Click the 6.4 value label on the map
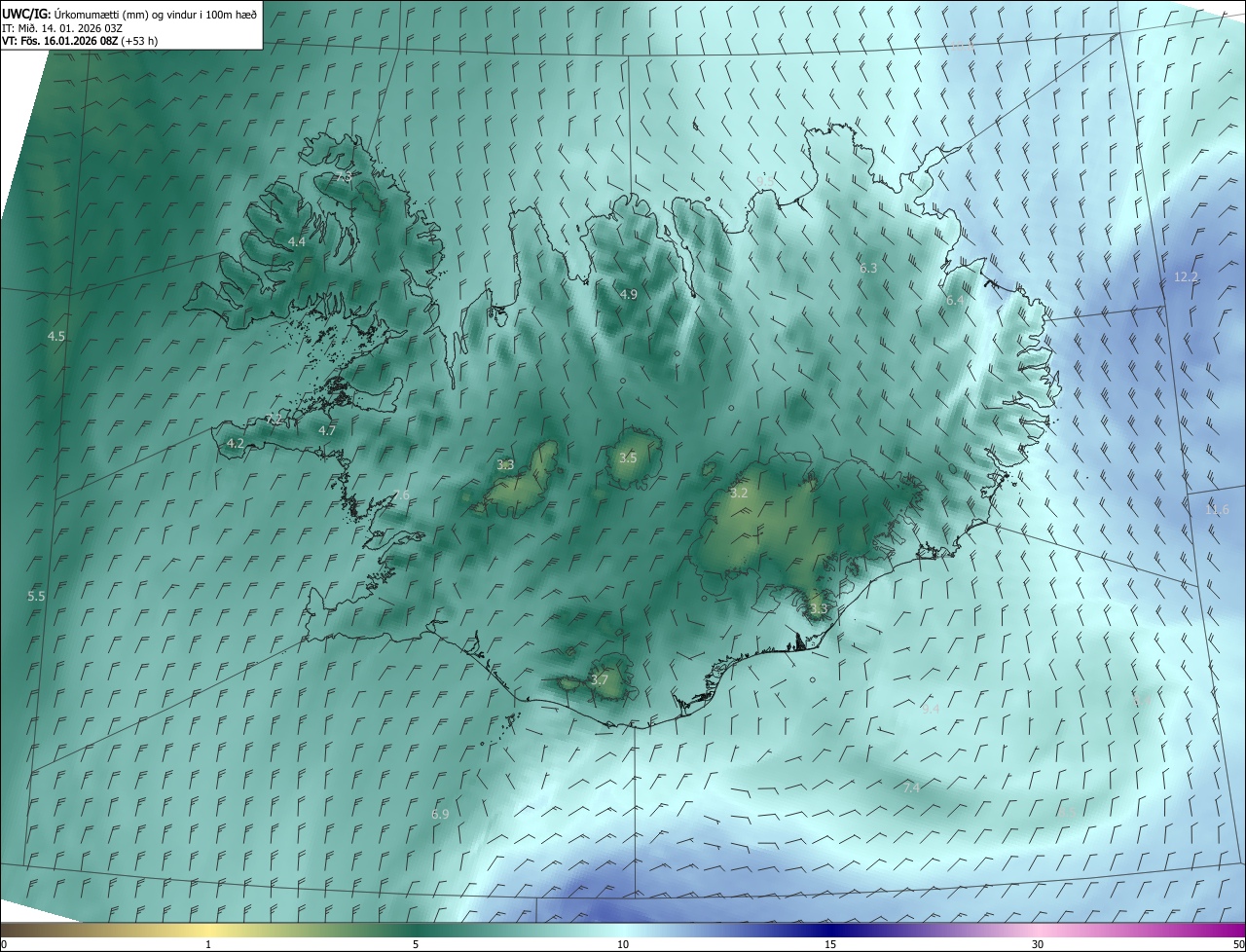Viewport: 1246px width, 952px height. pos(955,301)
